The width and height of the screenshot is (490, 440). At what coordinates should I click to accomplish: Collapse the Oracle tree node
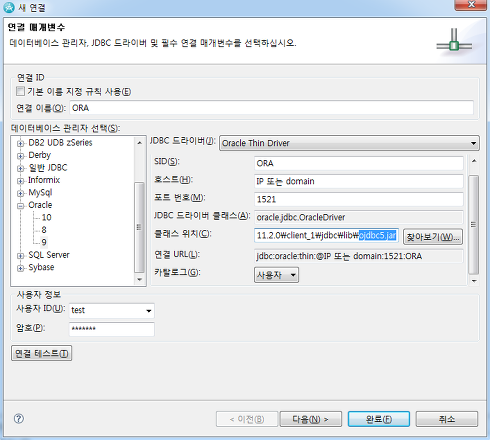tap(21, 206)
